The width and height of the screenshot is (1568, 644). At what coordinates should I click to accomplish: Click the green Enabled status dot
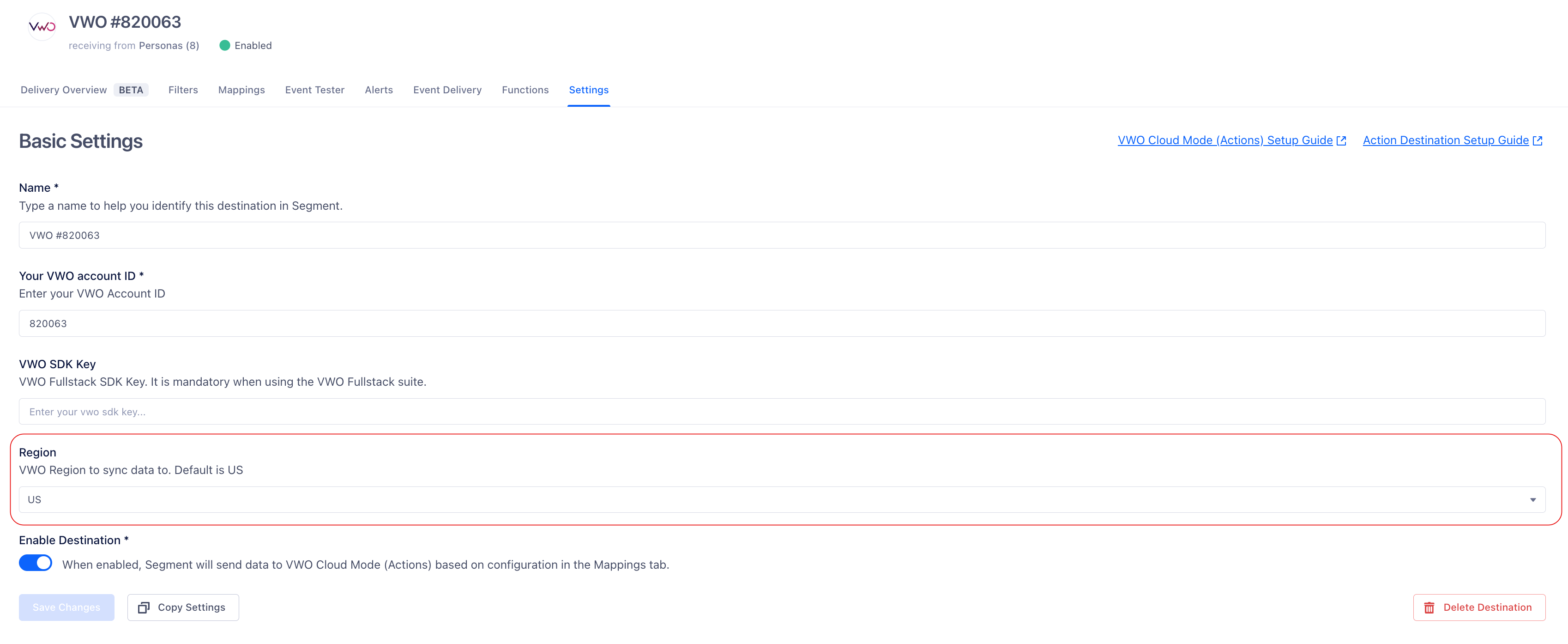coord(224,46)
